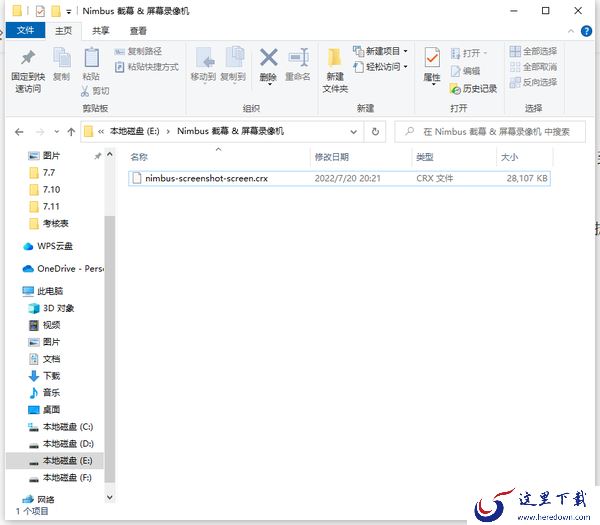Select This PC (此电脑) in sidebar
Screen dimensions: 600x525
43,291
